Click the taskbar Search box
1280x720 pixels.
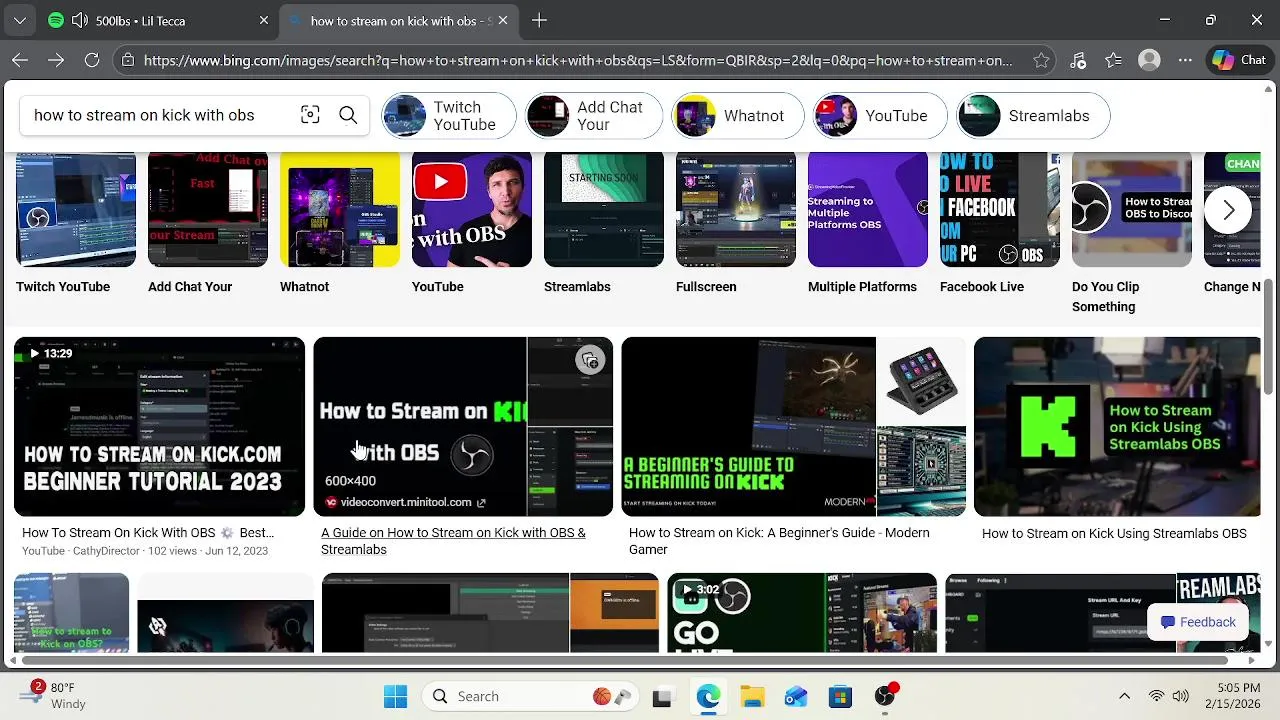531,696
